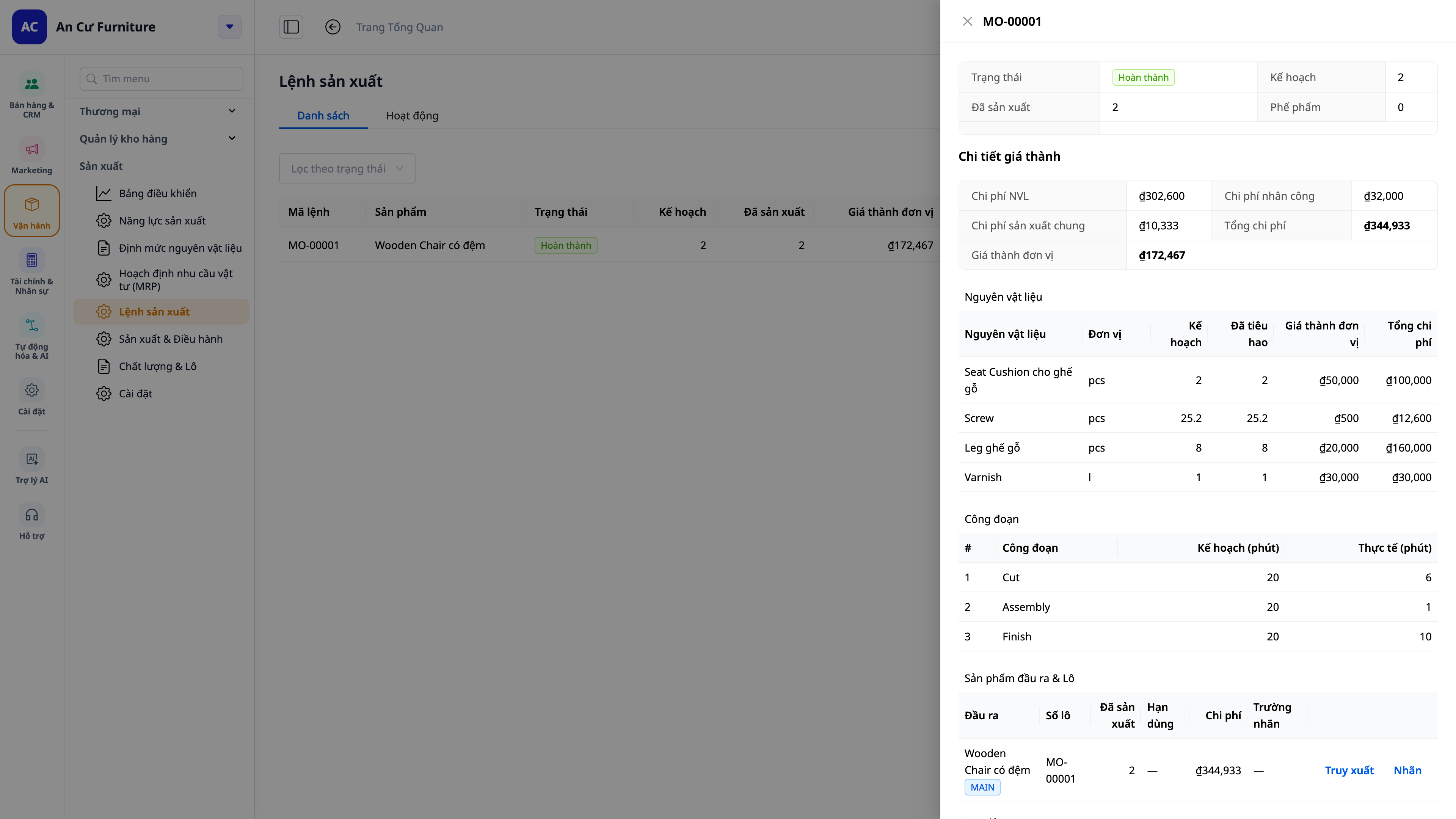Expand the Thương mại menu section
Image resolution: width=1456 pixels, height=819 pixels.
158,111
